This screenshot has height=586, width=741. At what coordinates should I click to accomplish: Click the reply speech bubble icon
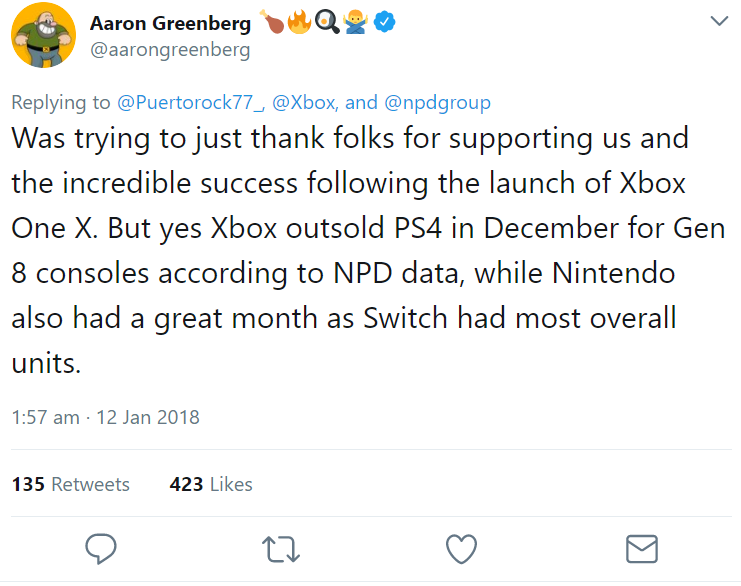tap(101, 548)
